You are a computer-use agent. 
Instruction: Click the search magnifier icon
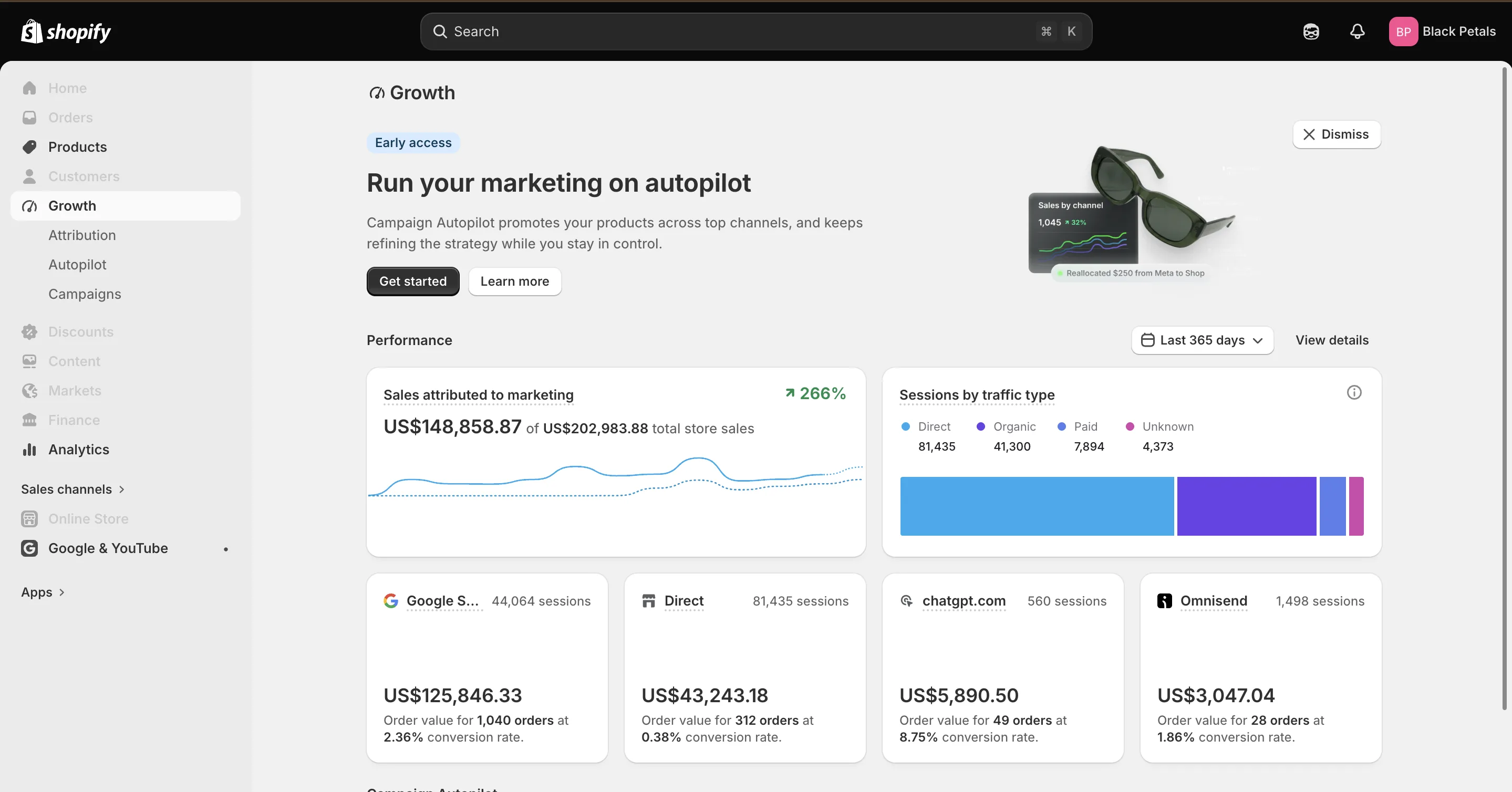tap(440, 31)
